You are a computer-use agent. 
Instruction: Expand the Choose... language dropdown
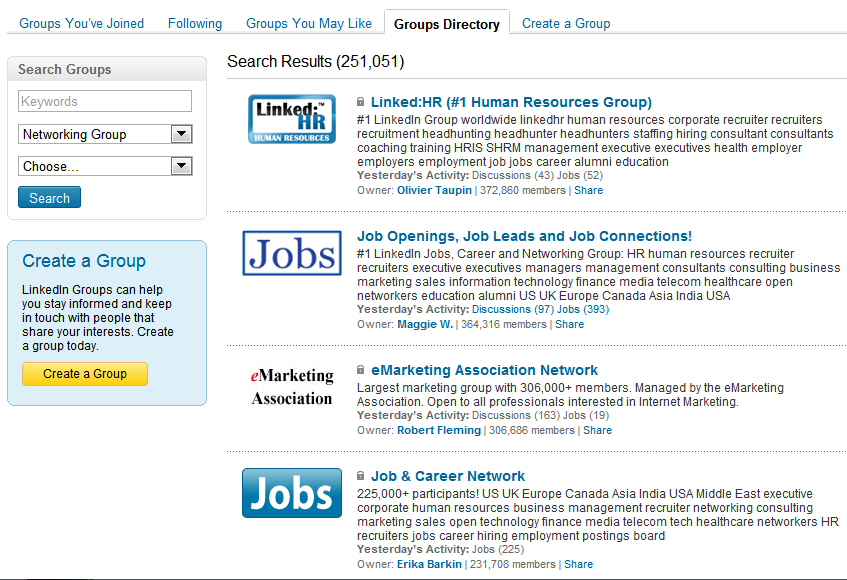(x=105, y=166)
